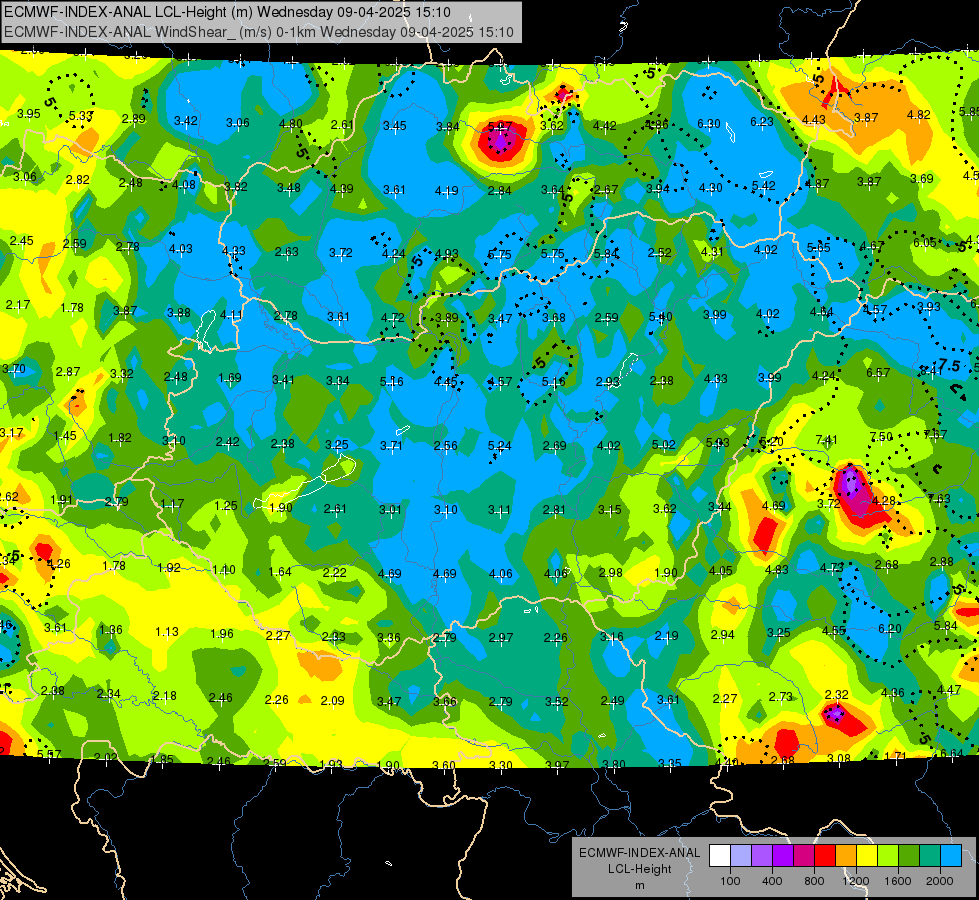Click the wind shear value 4.42
The height and width of the screenshot is (900, 979).
coord(604,126)
